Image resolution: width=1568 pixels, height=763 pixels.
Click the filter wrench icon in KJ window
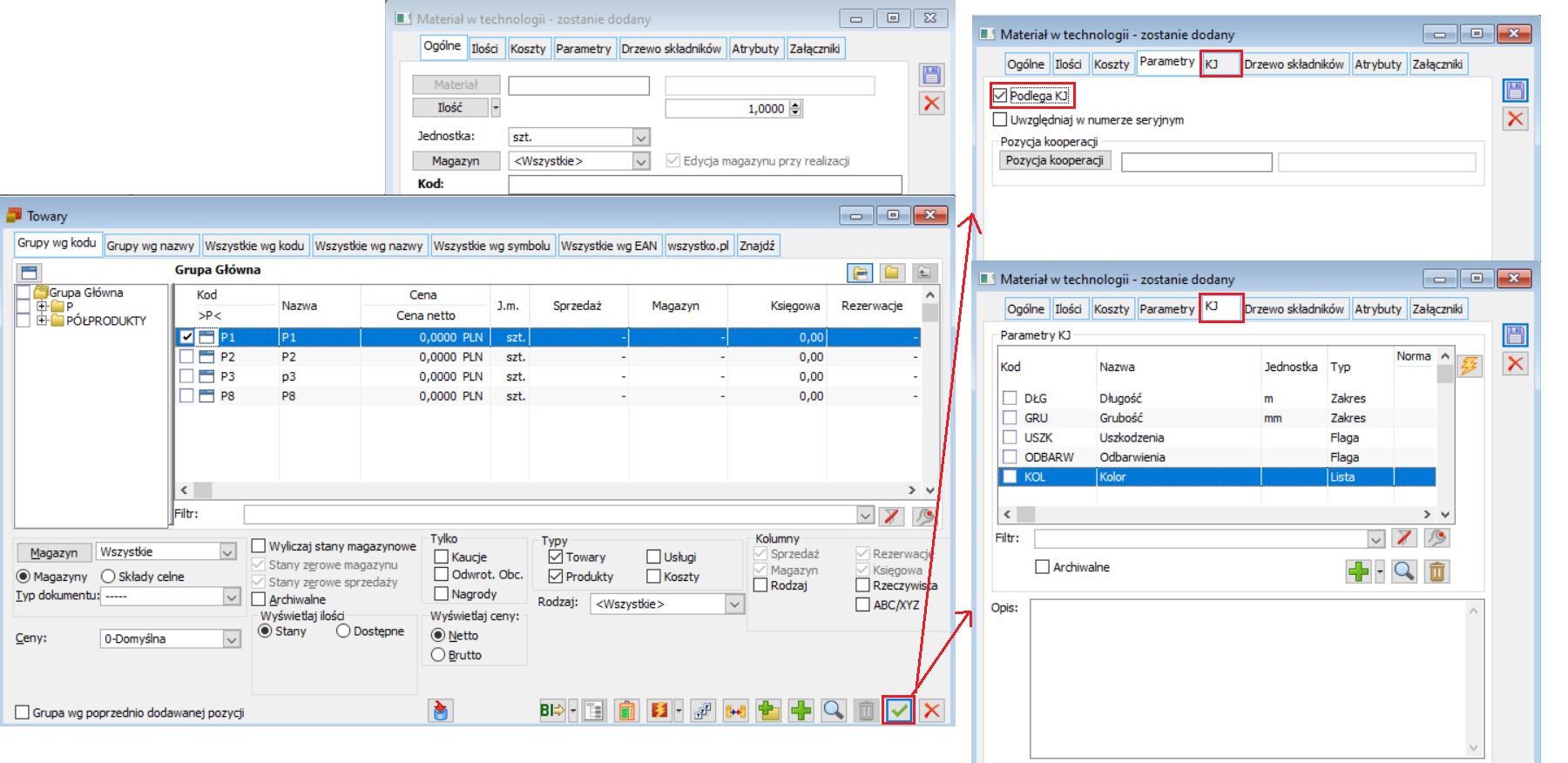pos(1436,538)
